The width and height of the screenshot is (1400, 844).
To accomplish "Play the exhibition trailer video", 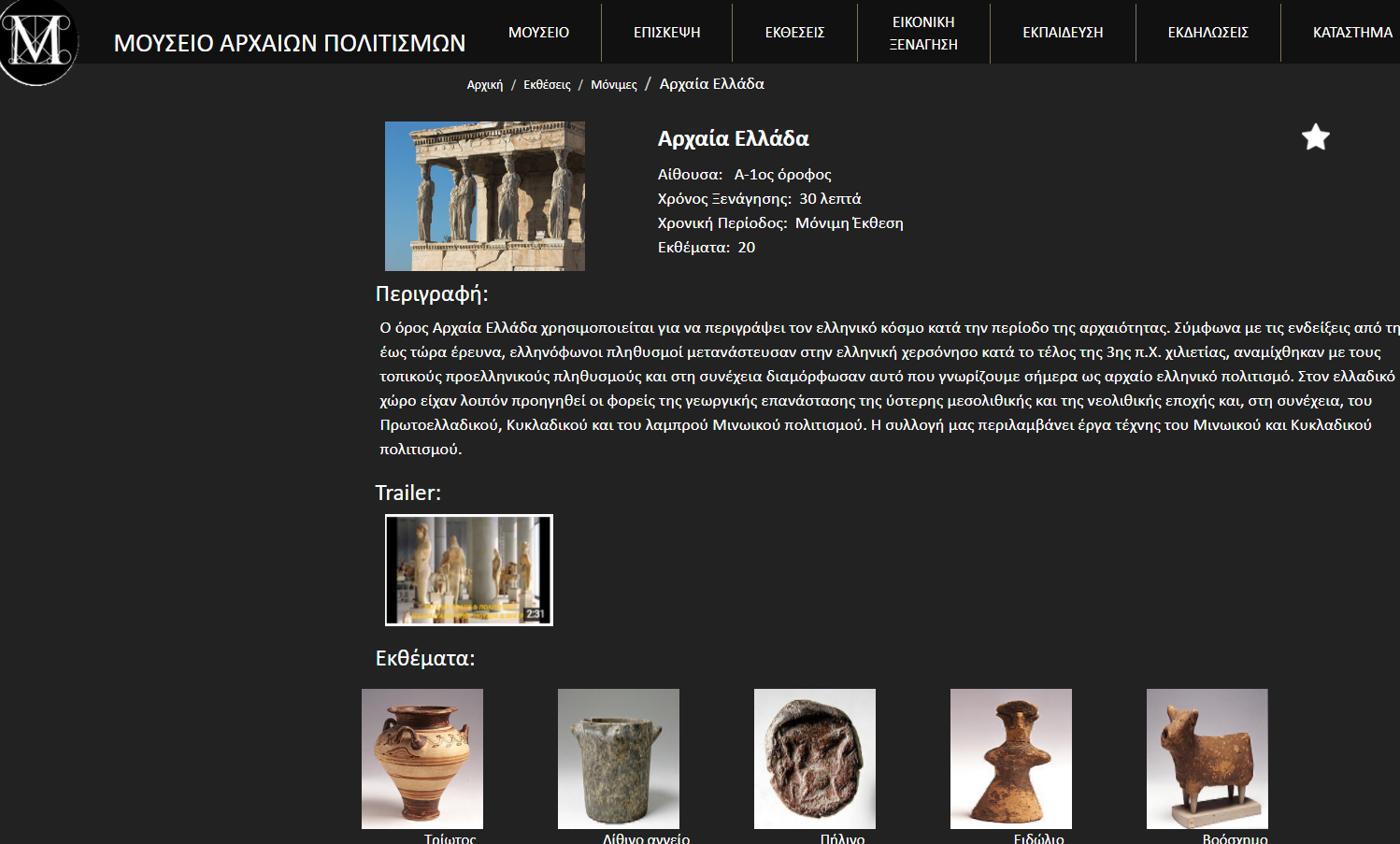I will [x=469, y=570].
